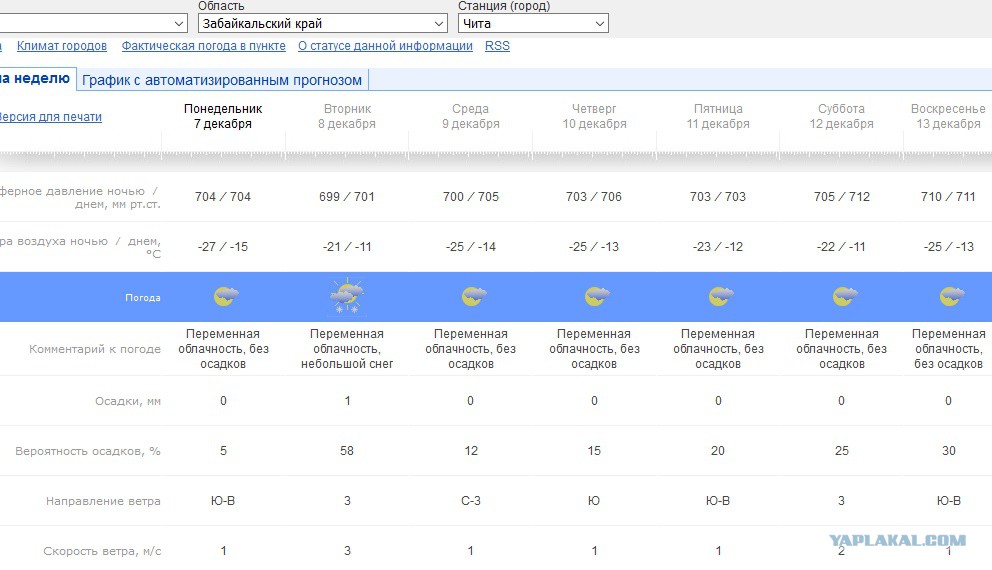This screenshot has width=992, height=570.
Task: Select the Четверг 10 декабря column header
Action: point(594,116)
